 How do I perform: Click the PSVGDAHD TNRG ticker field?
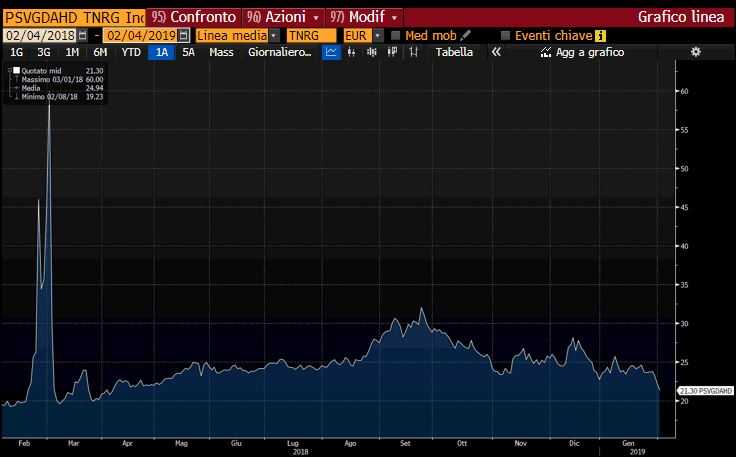tap(74, 17)
